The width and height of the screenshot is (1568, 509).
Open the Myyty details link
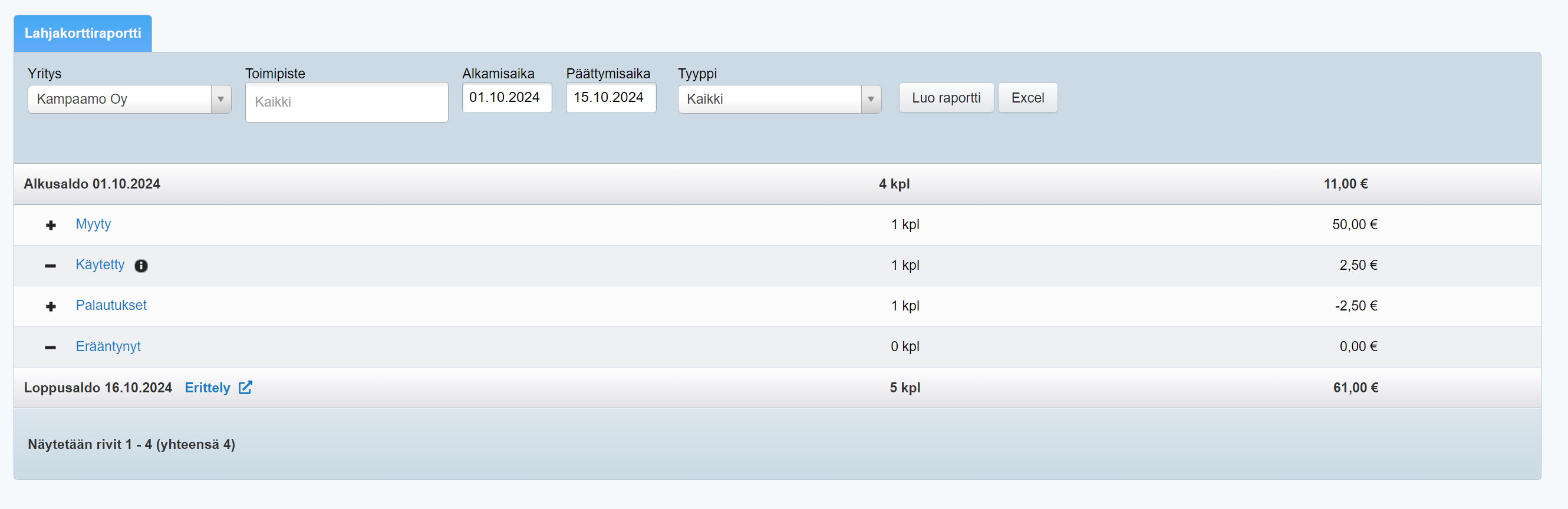pyautogui.click(x=93, y=224)
